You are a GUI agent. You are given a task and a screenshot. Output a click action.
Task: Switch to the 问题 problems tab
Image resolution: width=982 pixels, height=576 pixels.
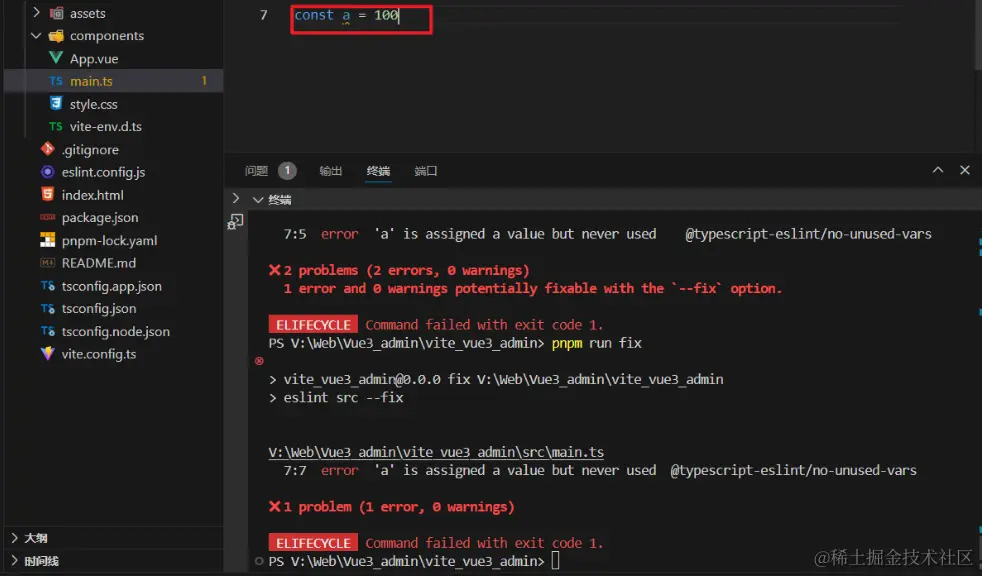256,171
